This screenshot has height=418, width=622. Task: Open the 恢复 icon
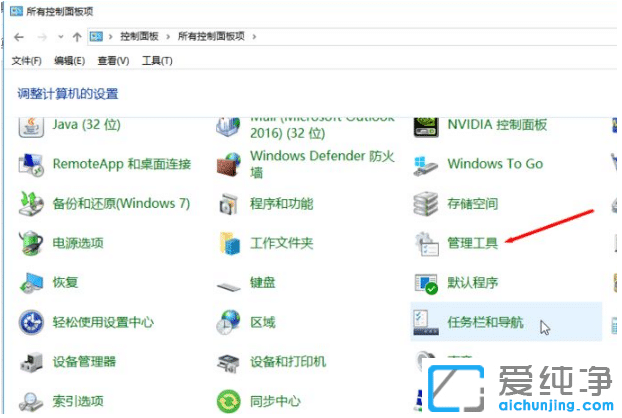(31, 283)
